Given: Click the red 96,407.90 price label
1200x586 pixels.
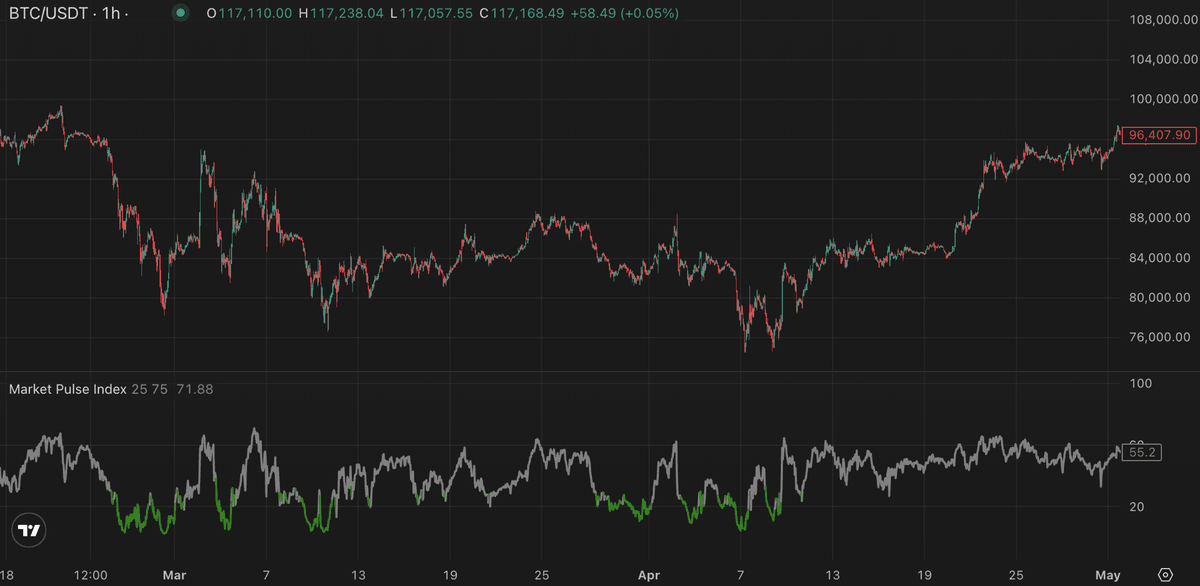Looking at the screenshot, I should (1159, 134).
